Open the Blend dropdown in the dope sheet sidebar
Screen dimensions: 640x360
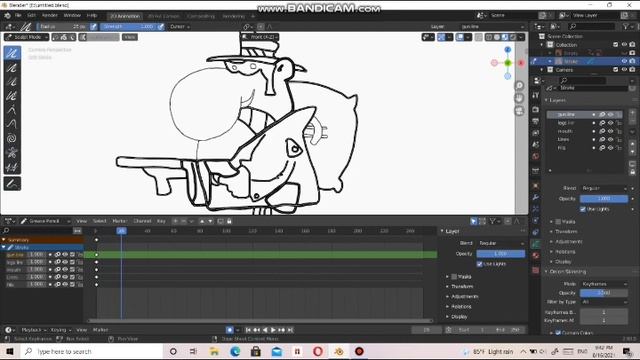(x=501, y=243)
